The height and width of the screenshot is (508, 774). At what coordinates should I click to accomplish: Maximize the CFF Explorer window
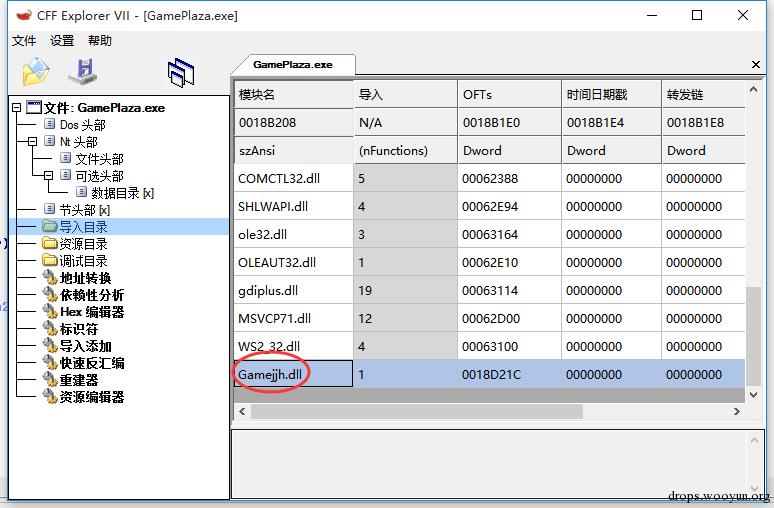(697, 15)
